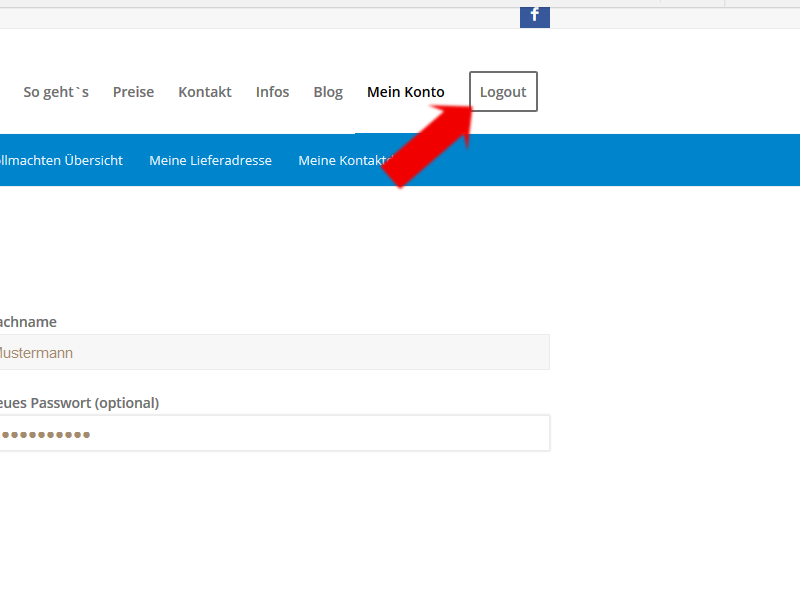Select the Meine Kontaktdaten tab

340,160
